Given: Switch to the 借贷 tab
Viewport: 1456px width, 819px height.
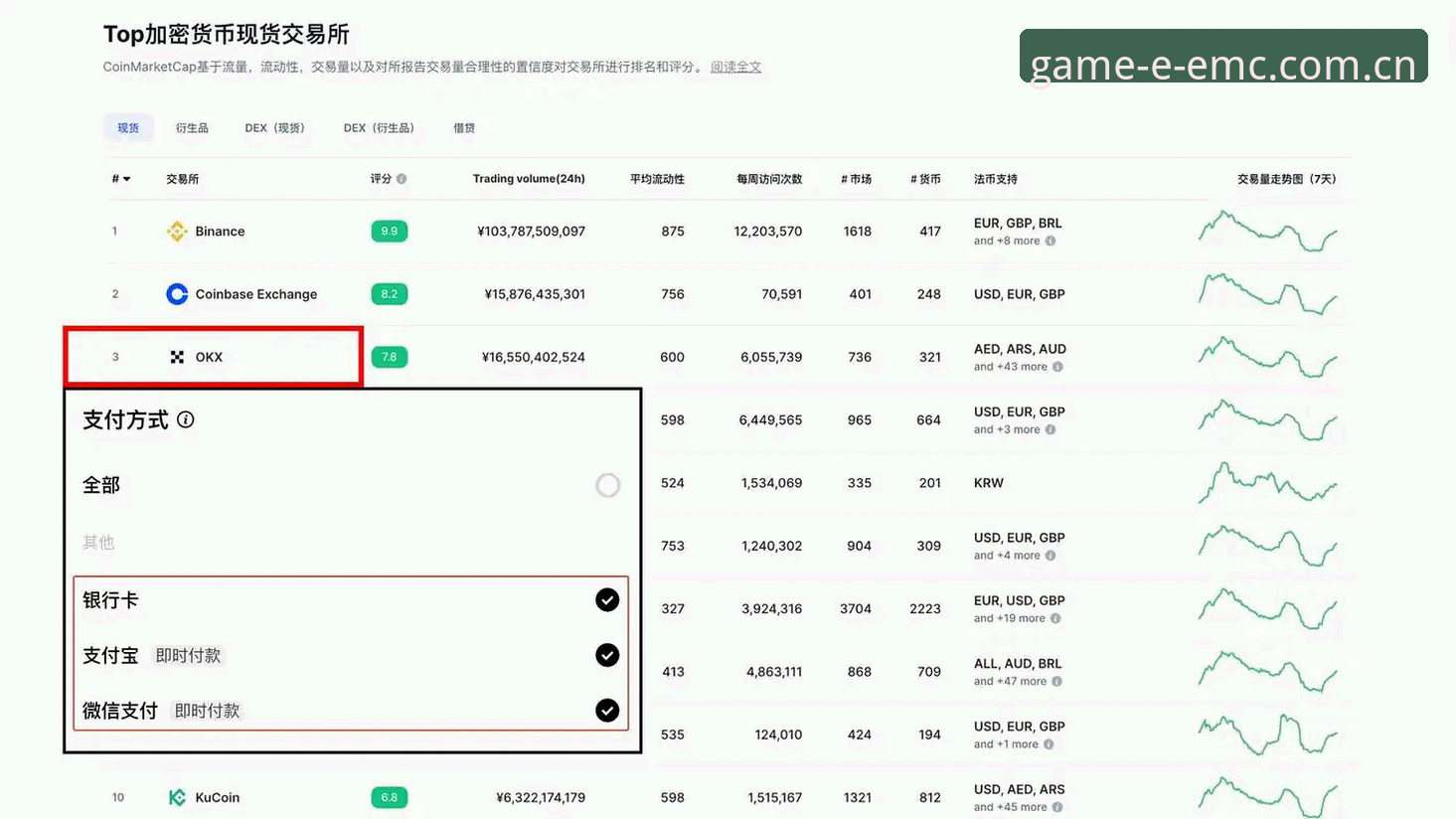Looking at the screenshot, I should click(x=464, y=128).
